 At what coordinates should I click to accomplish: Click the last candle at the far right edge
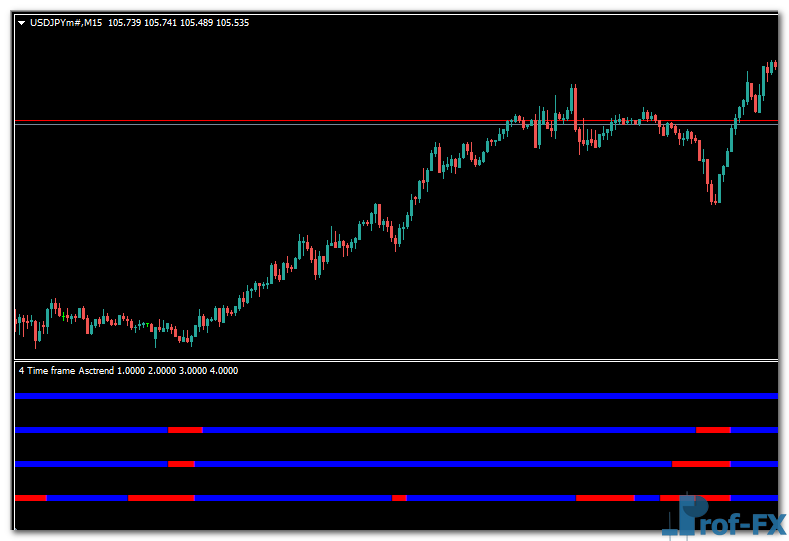[x=774, y=64]
